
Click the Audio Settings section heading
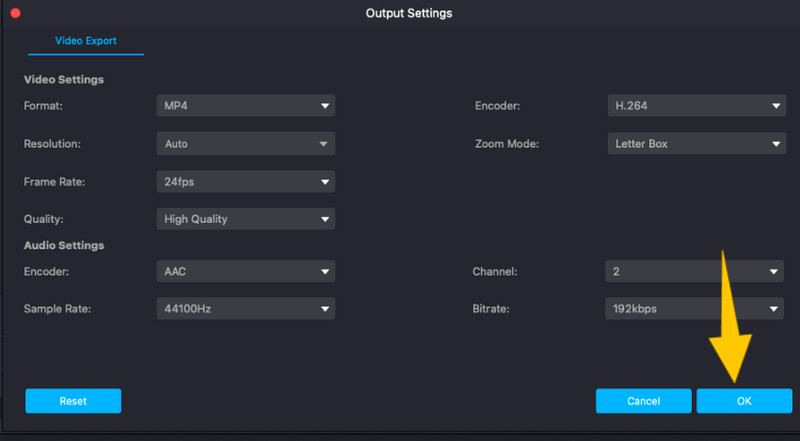[64, 245]
